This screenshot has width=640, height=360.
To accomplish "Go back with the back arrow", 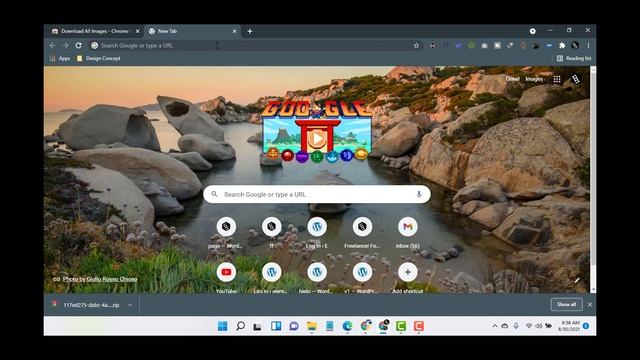I will point(53,45).
